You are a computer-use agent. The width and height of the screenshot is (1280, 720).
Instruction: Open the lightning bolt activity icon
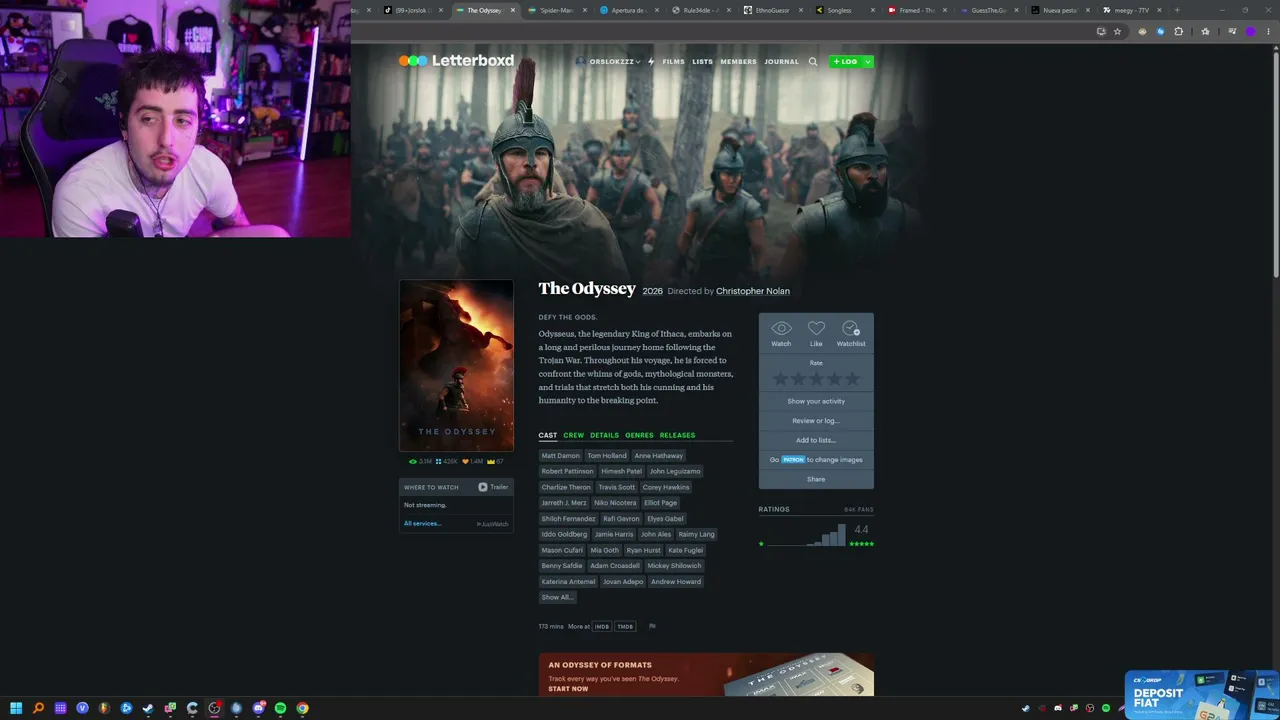650,62
